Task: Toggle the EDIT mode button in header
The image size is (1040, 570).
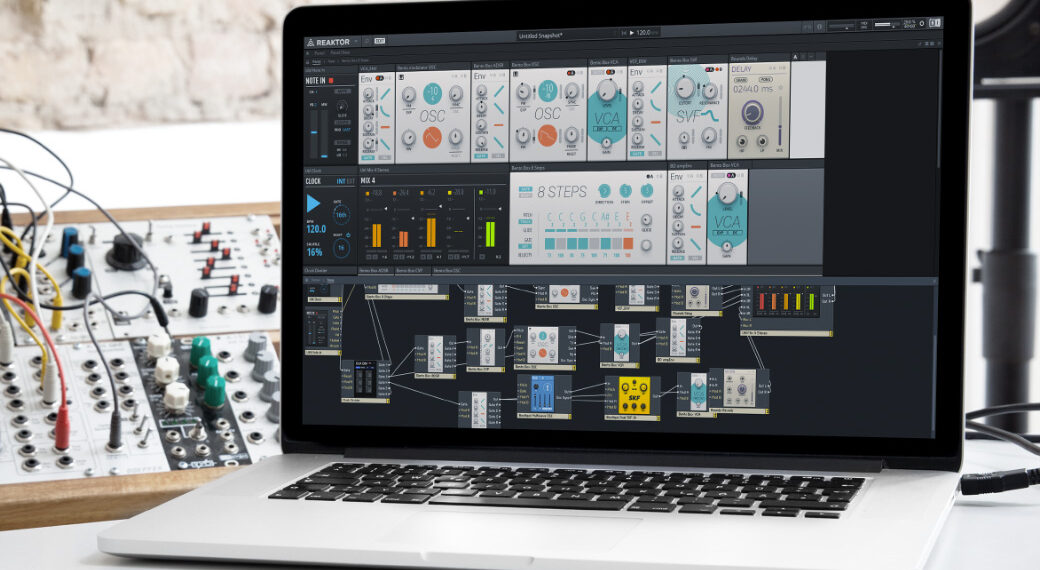Action: click(x=379, y=41)
